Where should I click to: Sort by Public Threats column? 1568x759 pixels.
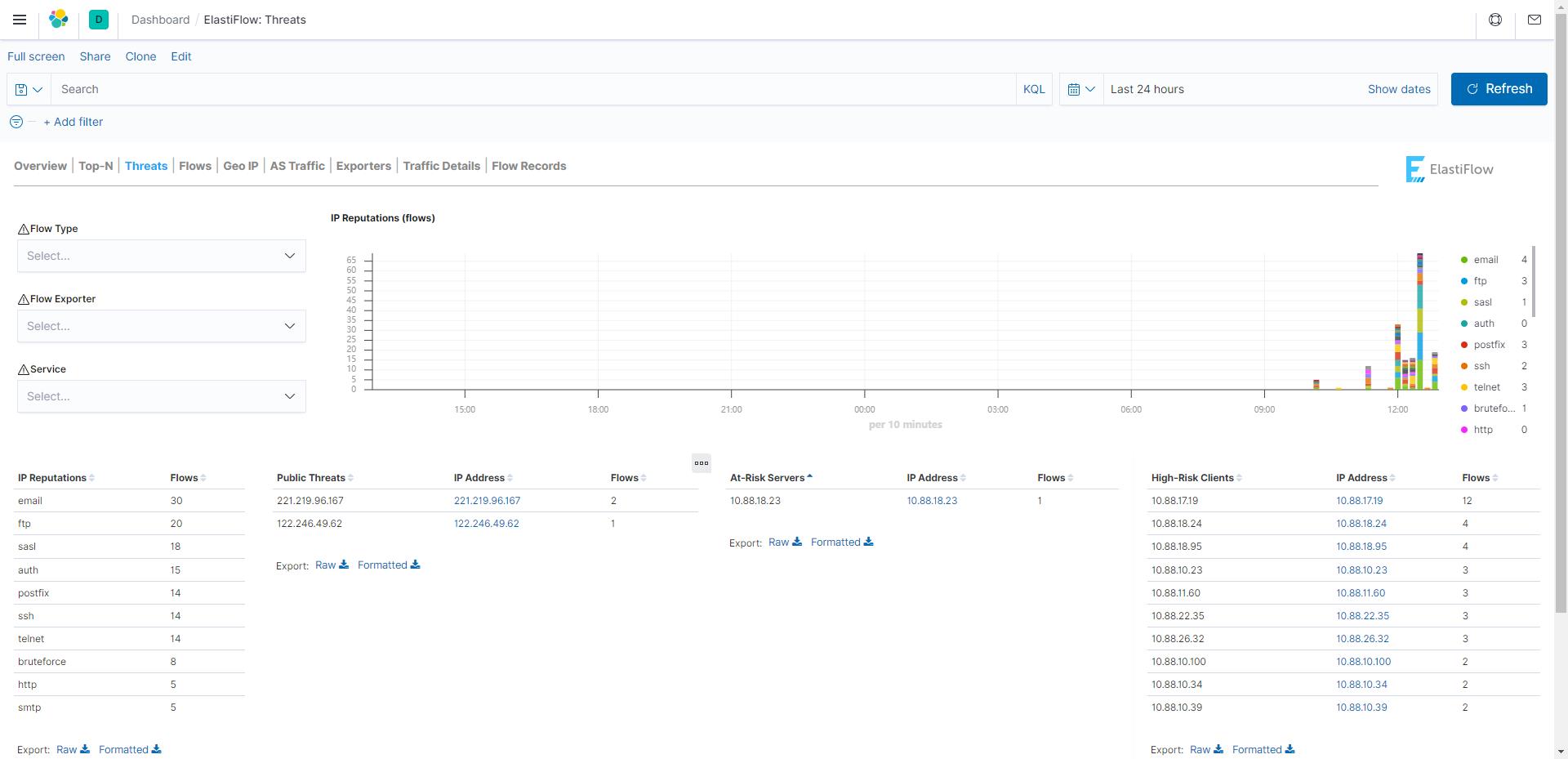314,478
